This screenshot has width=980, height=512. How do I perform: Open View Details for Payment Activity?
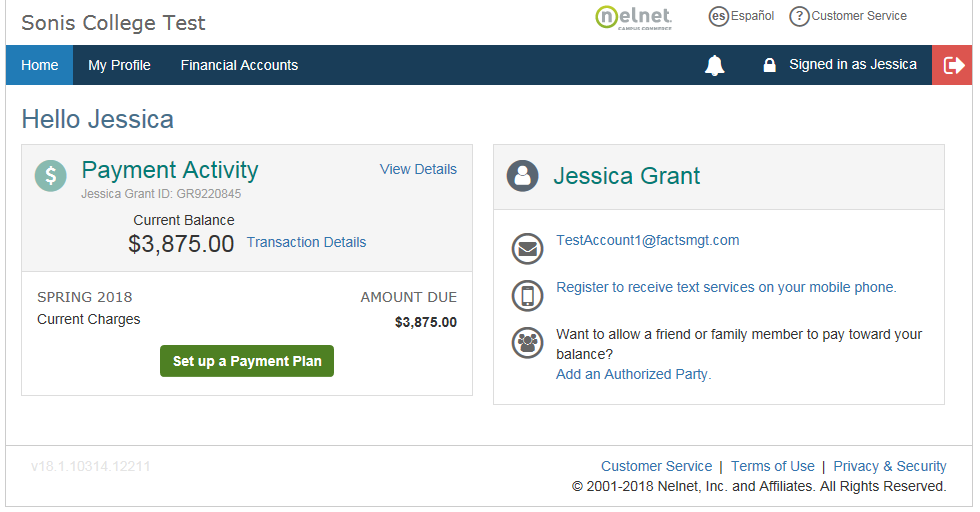[418, 169]
